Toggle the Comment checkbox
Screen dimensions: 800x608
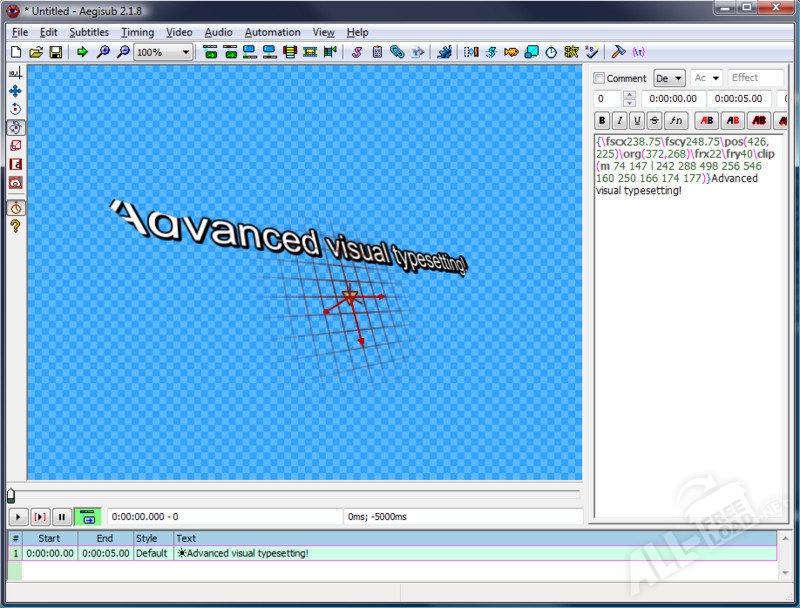[x=599, y=78]
